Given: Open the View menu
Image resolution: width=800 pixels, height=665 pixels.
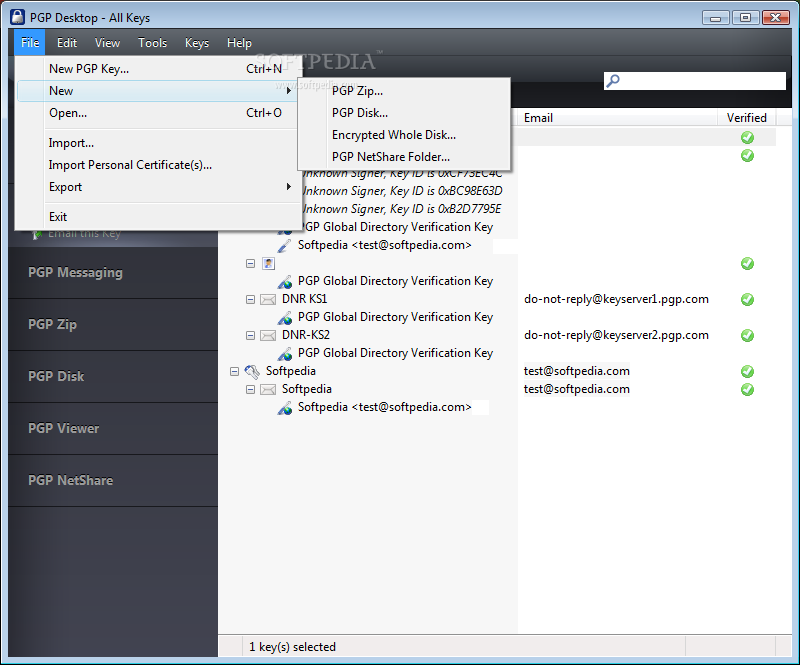Looking at the screenshot, I should [x=107, y=43].
